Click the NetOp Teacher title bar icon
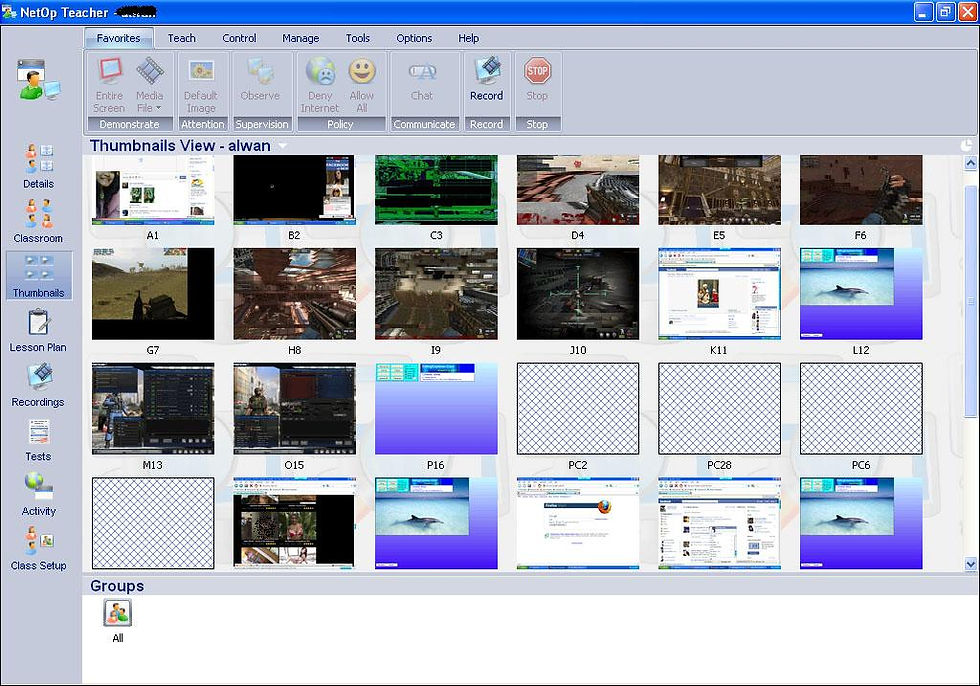Viewport: 980px width, 686px height. (9, 12)
